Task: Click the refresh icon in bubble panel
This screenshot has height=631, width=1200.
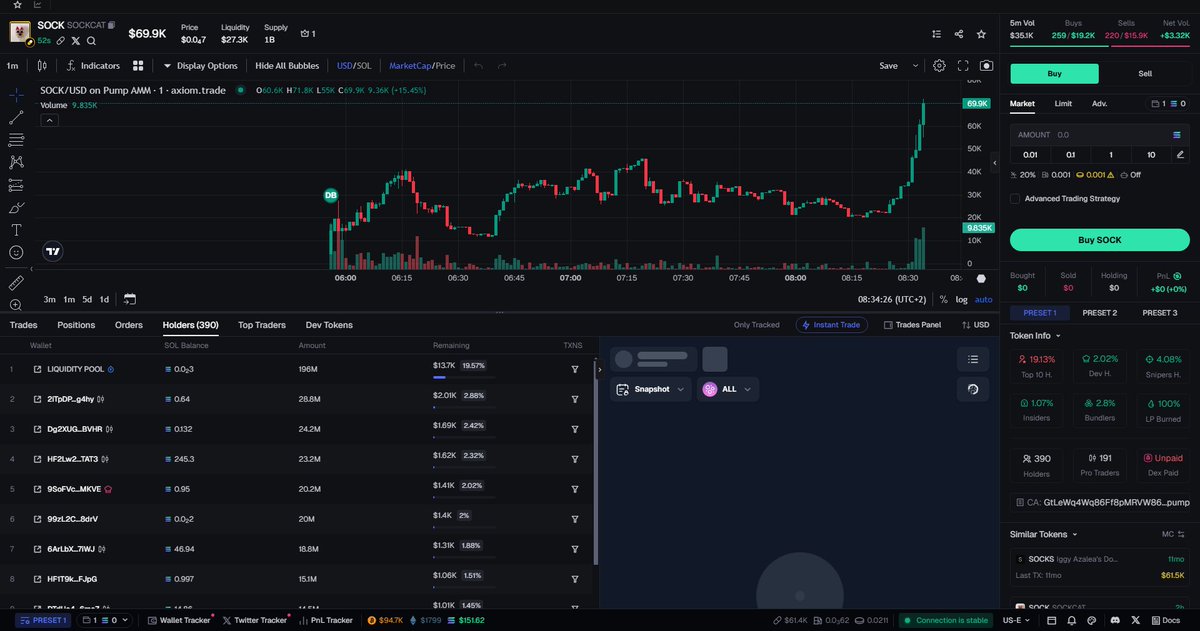Action: click(973, 388)
